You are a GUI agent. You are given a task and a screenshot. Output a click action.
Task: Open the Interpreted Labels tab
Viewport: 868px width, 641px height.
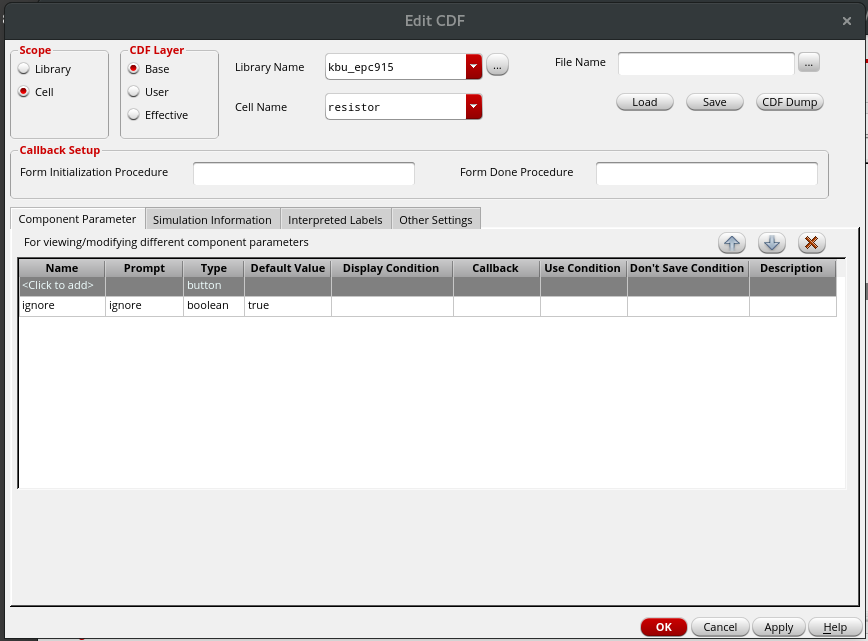pyautogui.click(x=335, y=220)
